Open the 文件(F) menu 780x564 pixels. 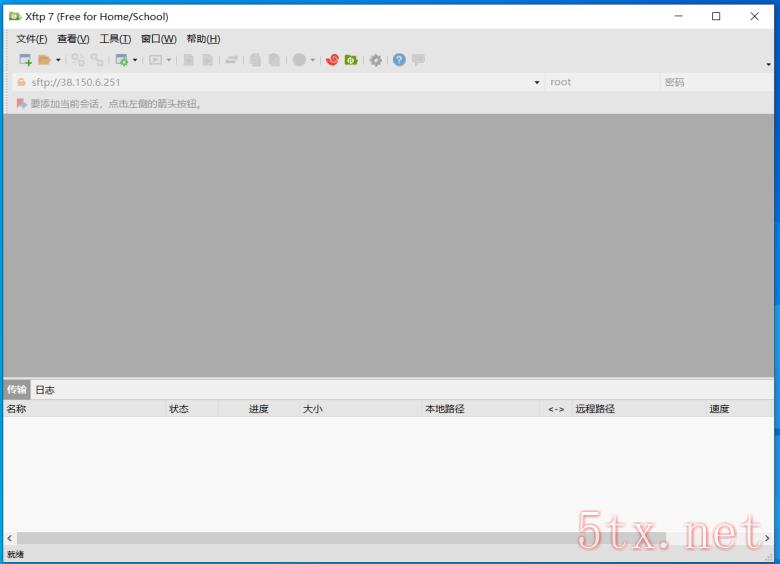(31, 39)
